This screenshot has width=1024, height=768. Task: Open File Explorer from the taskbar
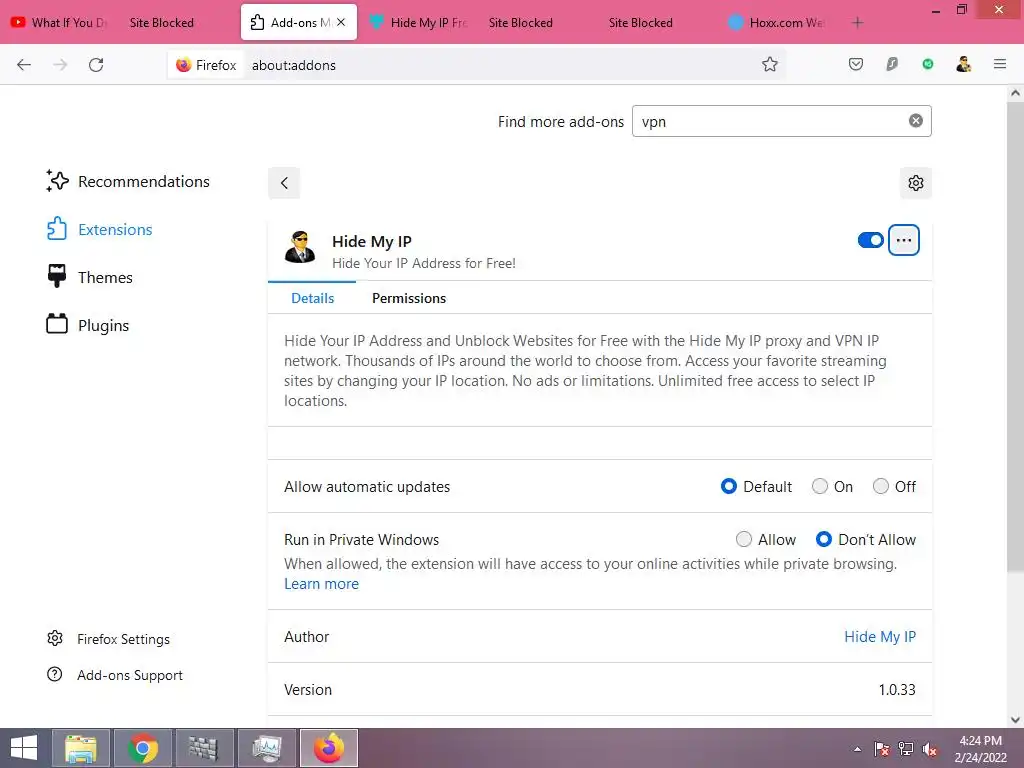(80, 748)
